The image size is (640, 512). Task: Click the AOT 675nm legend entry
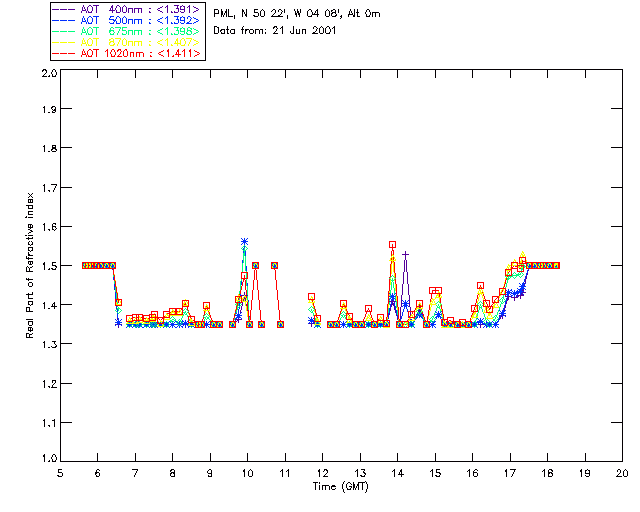tap(127, 31)
